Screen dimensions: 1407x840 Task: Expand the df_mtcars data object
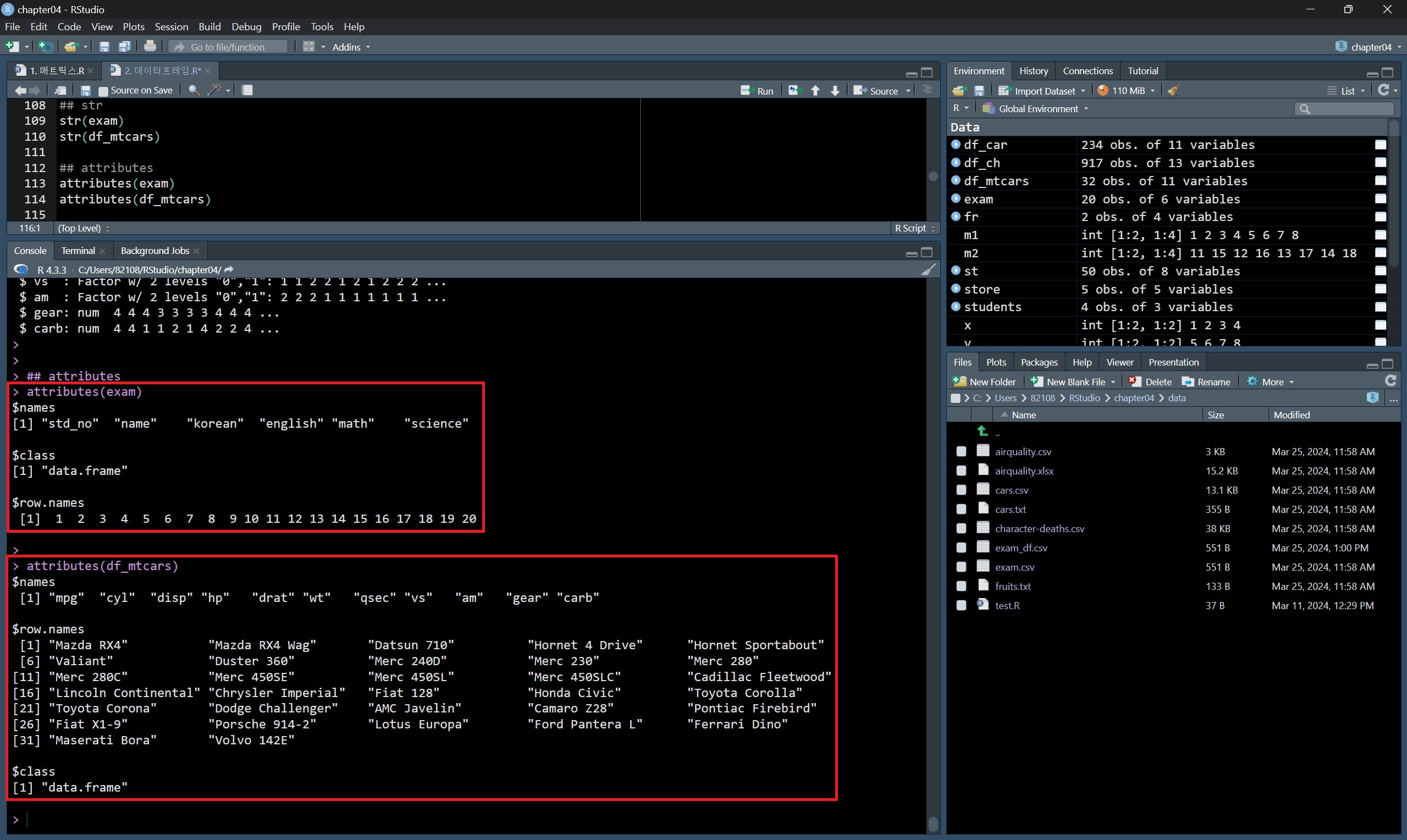(956, 180)
